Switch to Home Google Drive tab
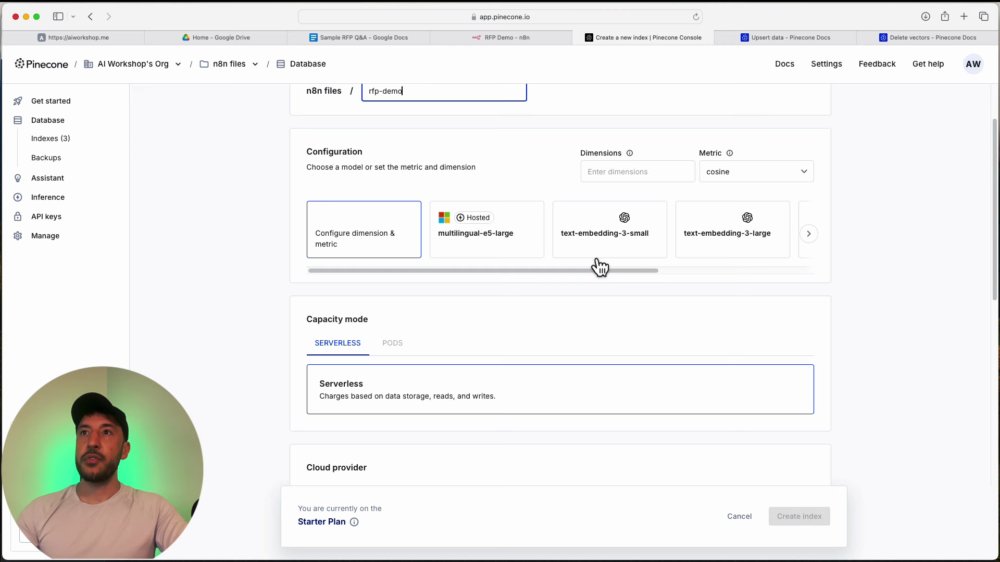 (x=216, y=38)
